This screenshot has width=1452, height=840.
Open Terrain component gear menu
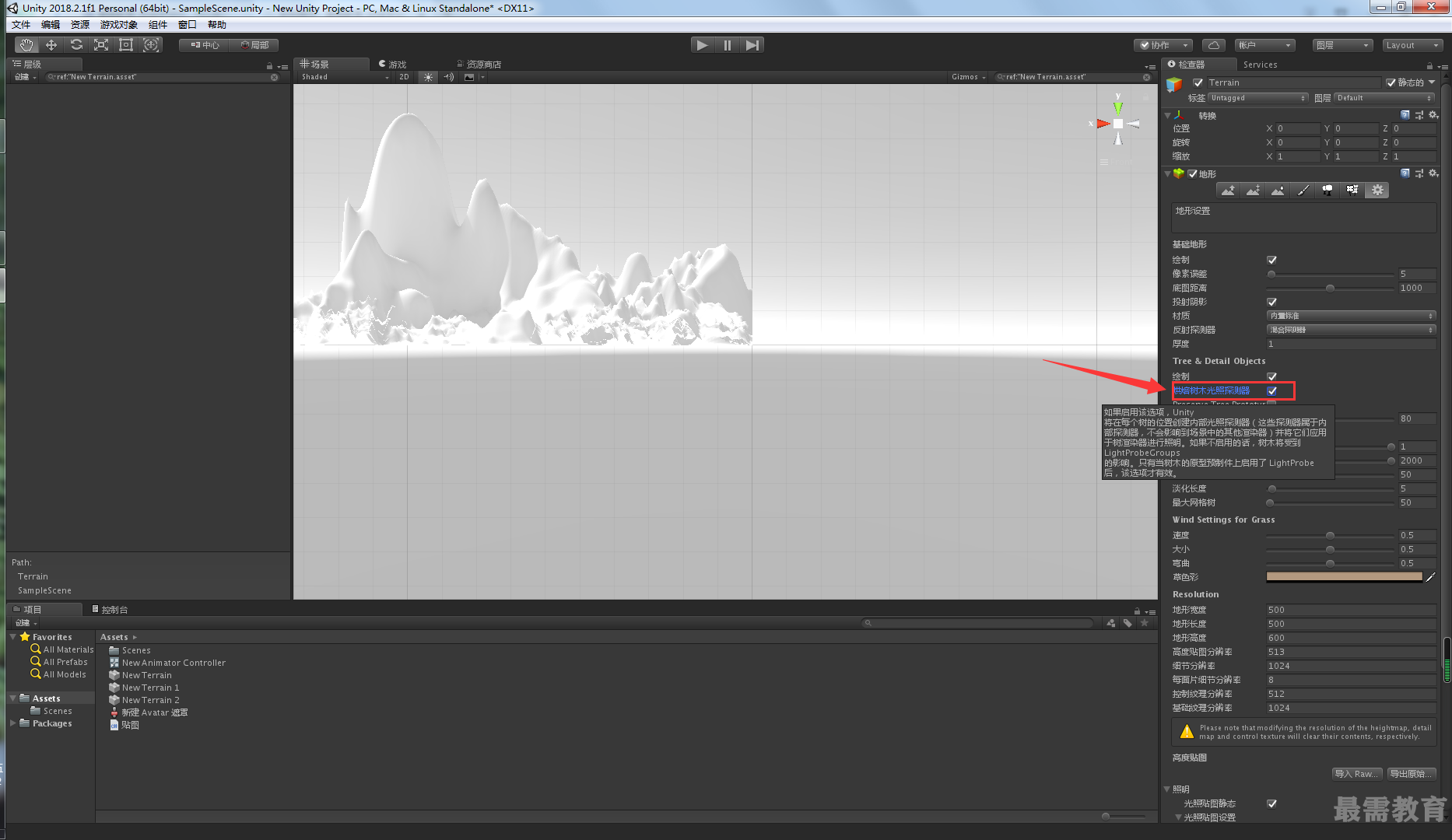[x=1433, y=173]
